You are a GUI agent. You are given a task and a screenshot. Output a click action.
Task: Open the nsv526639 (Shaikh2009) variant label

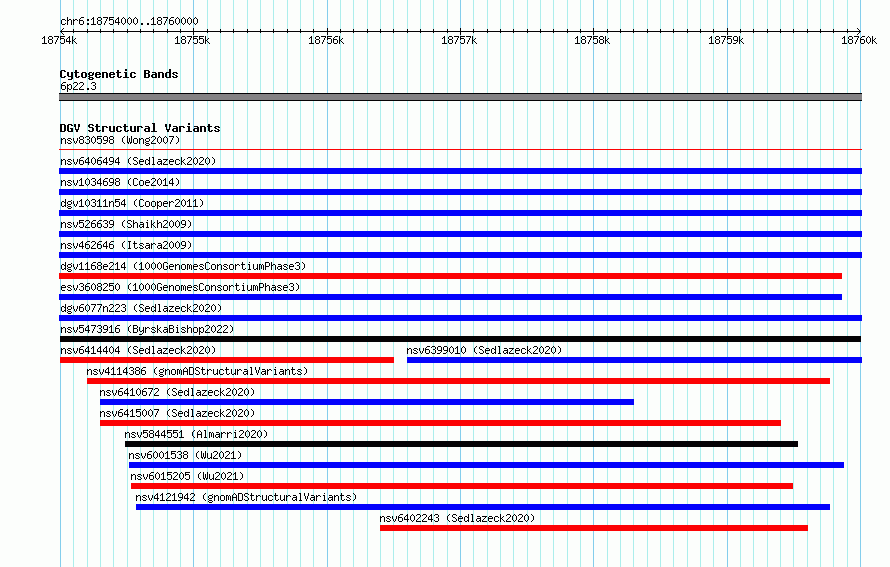[x=126, y=224]
